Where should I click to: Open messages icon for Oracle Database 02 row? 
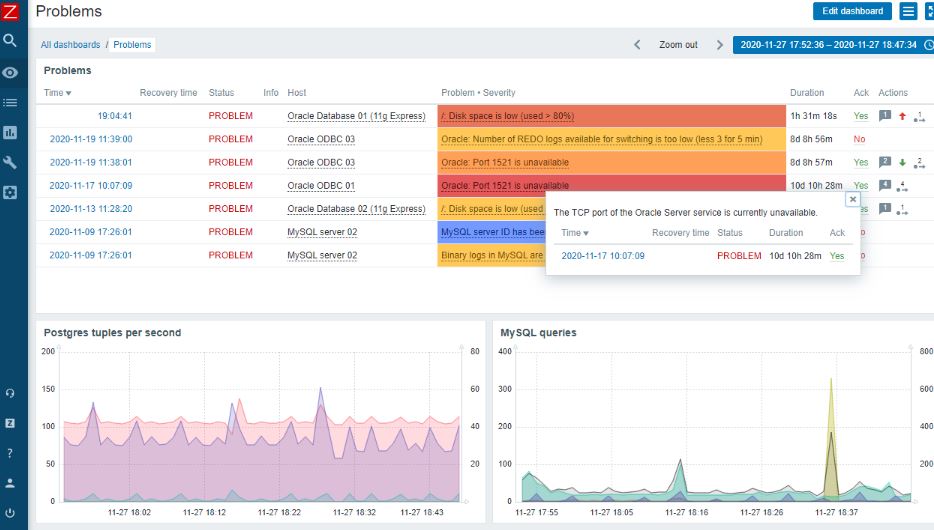pyautogui.click(x=885, y=208)
